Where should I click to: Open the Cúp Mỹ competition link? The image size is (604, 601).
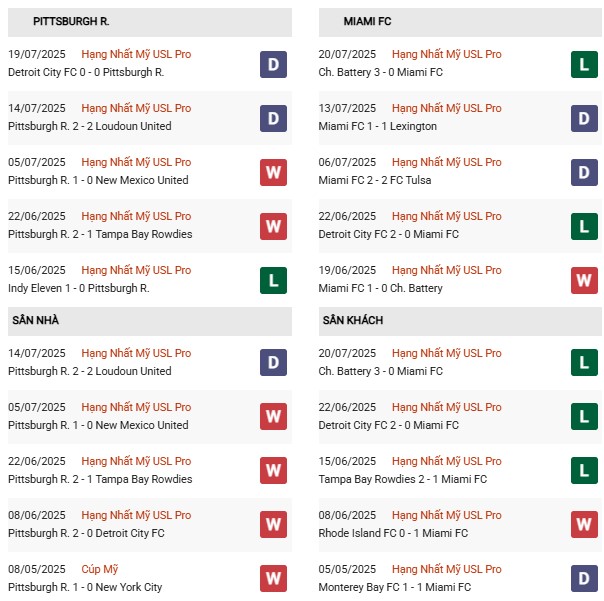point(101,569)
